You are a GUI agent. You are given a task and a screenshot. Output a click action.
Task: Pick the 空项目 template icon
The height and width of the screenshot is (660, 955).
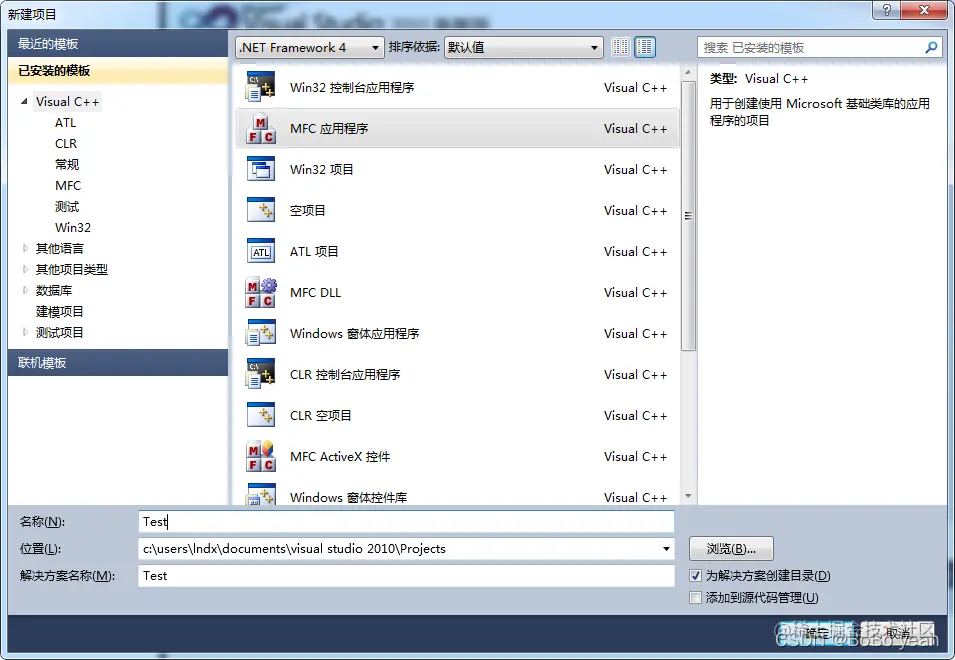point(261,210)
